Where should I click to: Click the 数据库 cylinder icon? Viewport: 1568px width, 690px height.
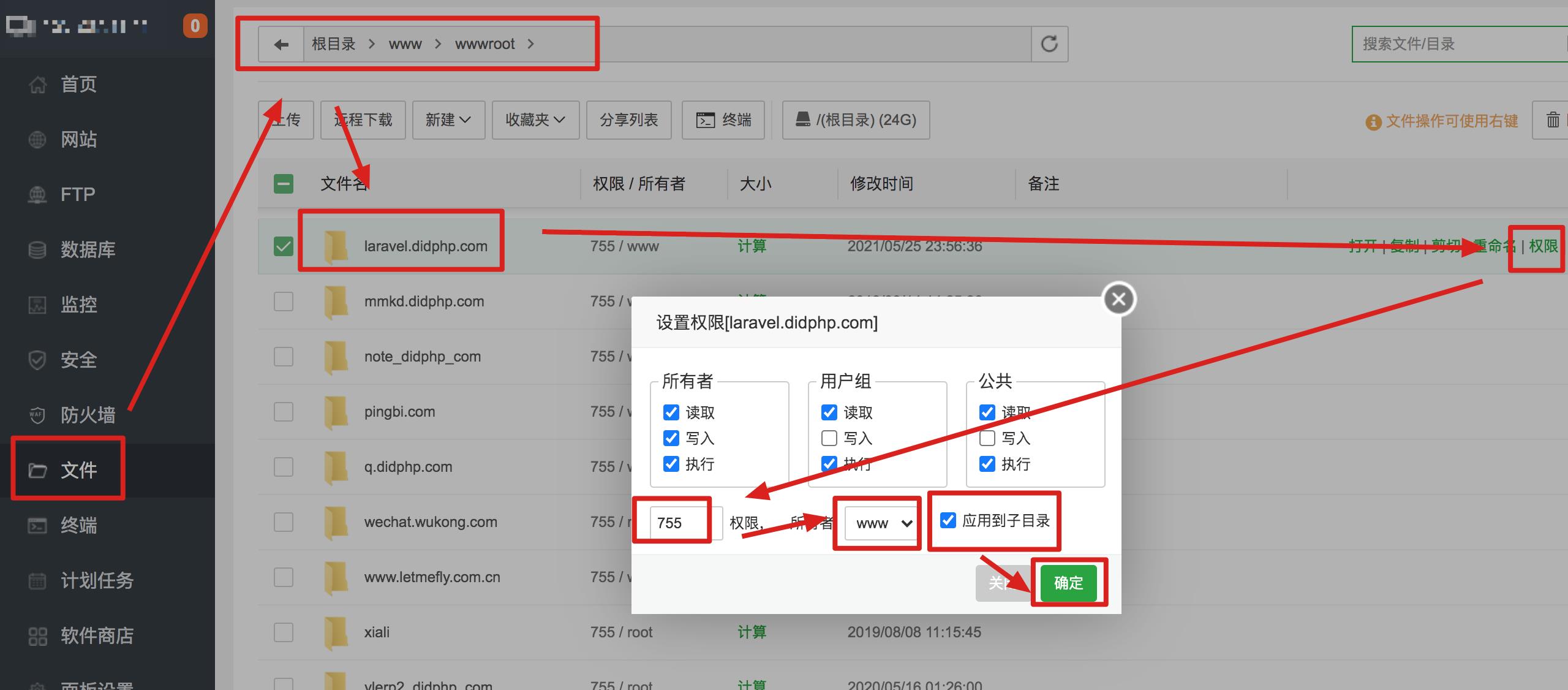[37, 250]
